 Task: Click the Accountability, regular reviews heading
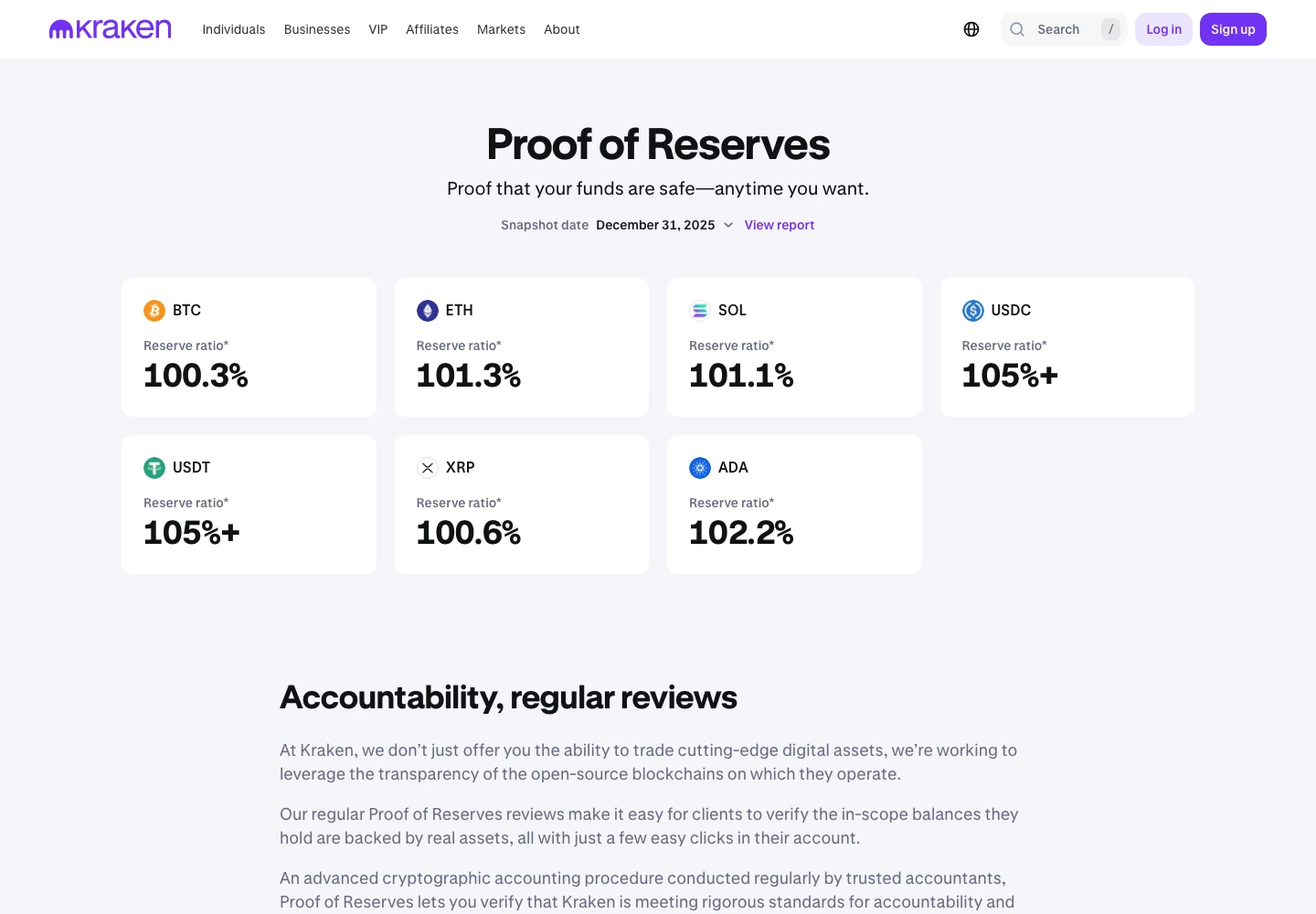pos(508,697)
